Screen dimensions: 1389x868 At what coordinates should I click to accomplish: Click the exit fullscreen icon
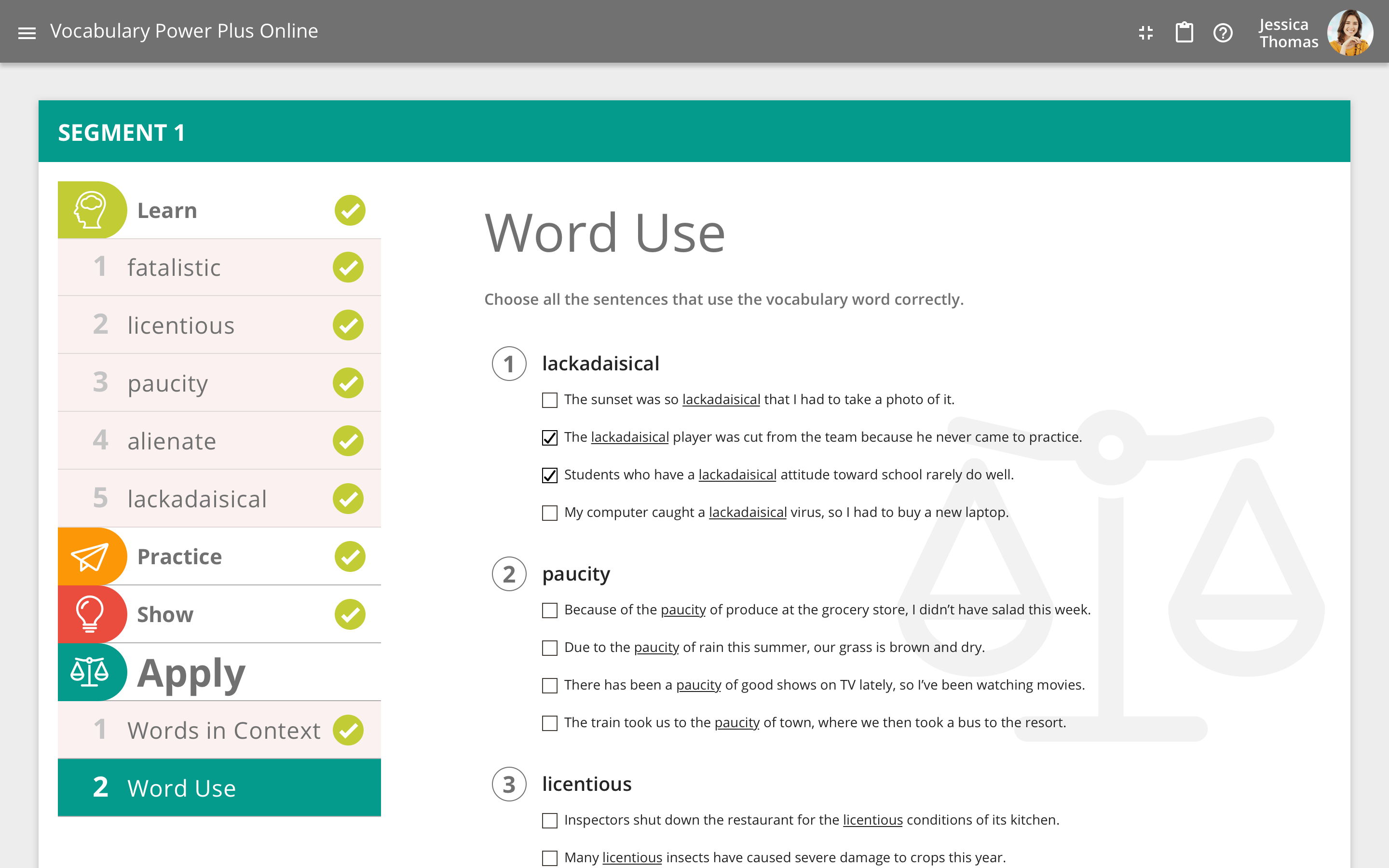click(1145, 33)
